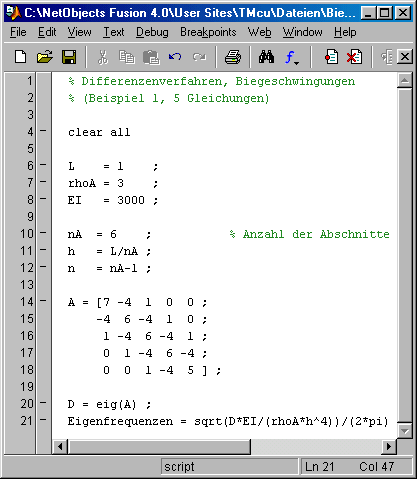Print the script via printer icon
This screenshot has height=479, width=417.
(233, 57)
